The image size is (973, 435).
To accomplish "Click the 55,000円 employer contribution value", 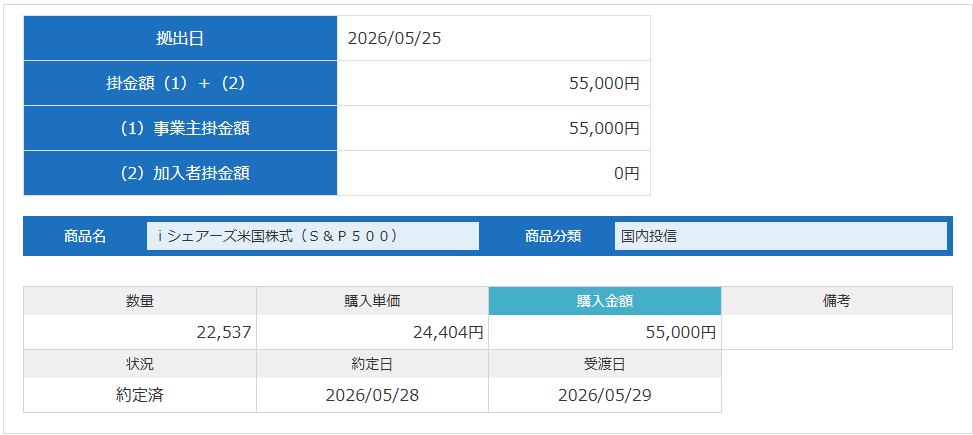I will [x=604, y=128].
